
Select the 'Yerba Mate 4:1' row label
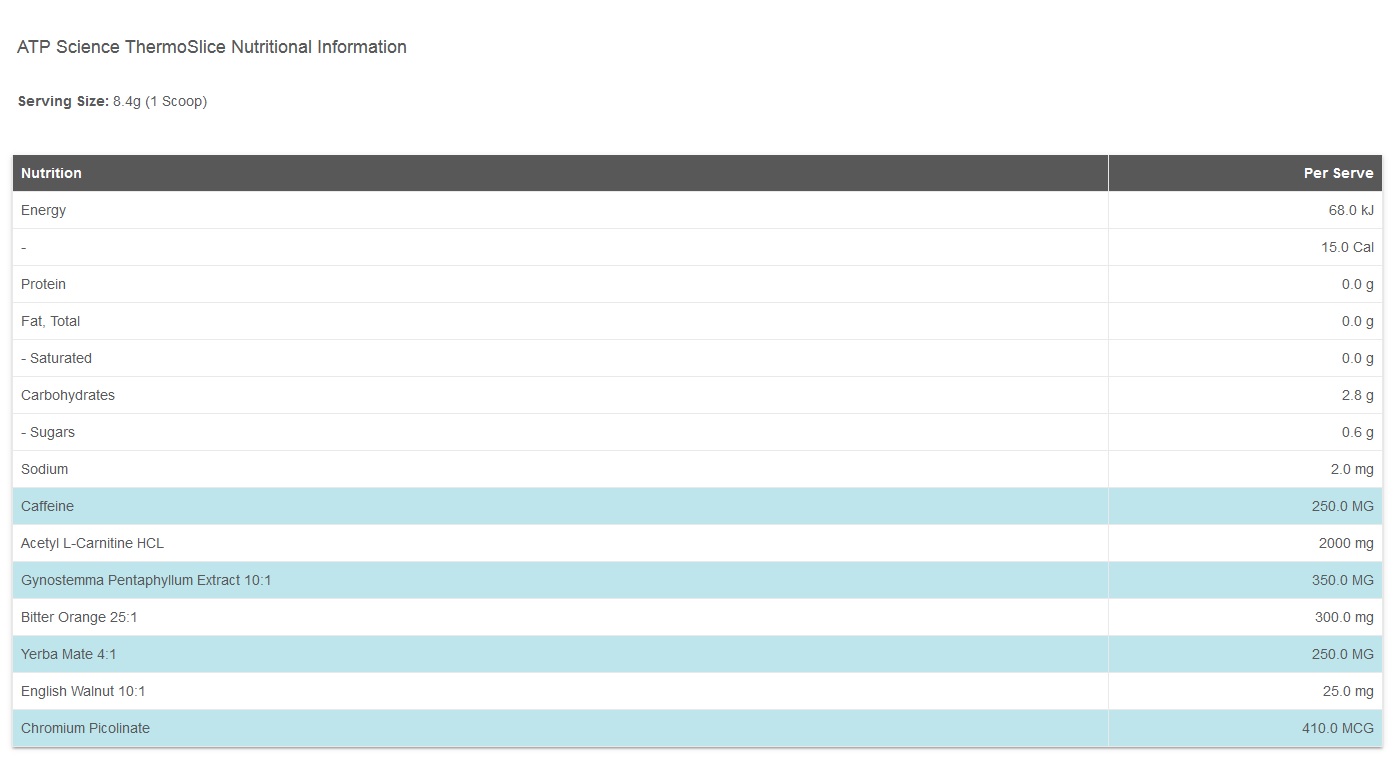(69, 654)
